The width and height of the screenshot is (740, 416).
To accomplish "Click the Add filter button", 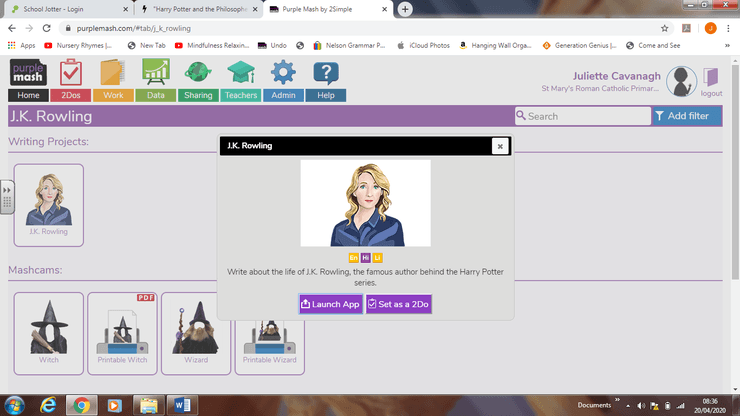I will coord(687,116).
